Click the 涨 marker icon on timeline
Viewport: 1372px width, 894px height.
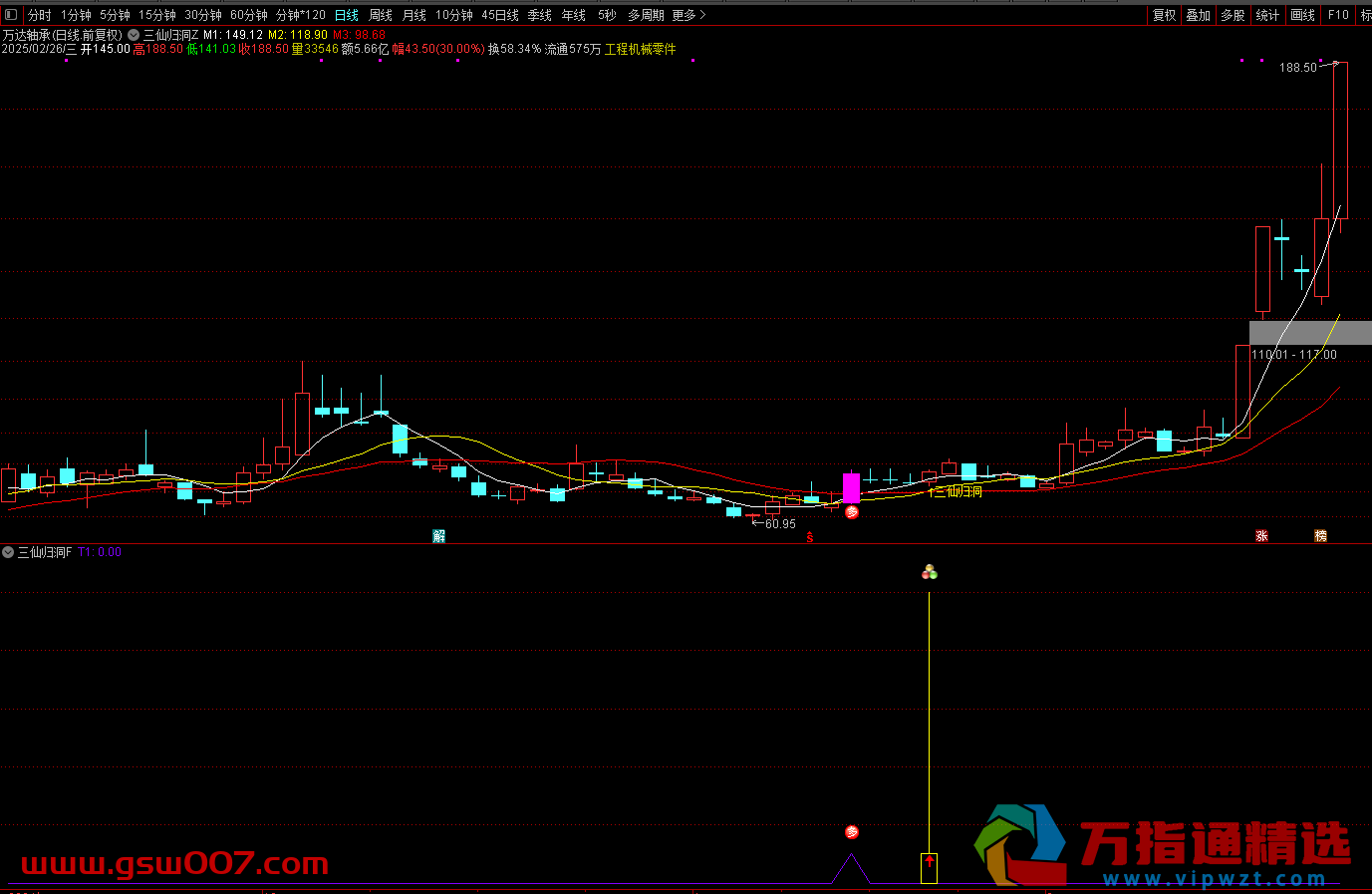(1261, 536)
